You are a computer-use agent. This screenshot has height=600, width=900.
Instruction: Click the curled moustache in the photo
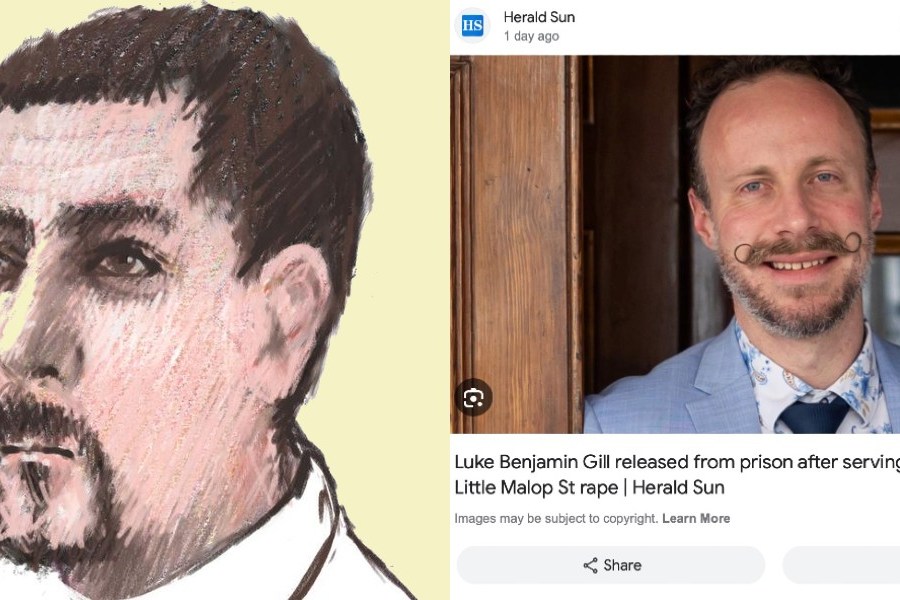click(x=798, y=246)
